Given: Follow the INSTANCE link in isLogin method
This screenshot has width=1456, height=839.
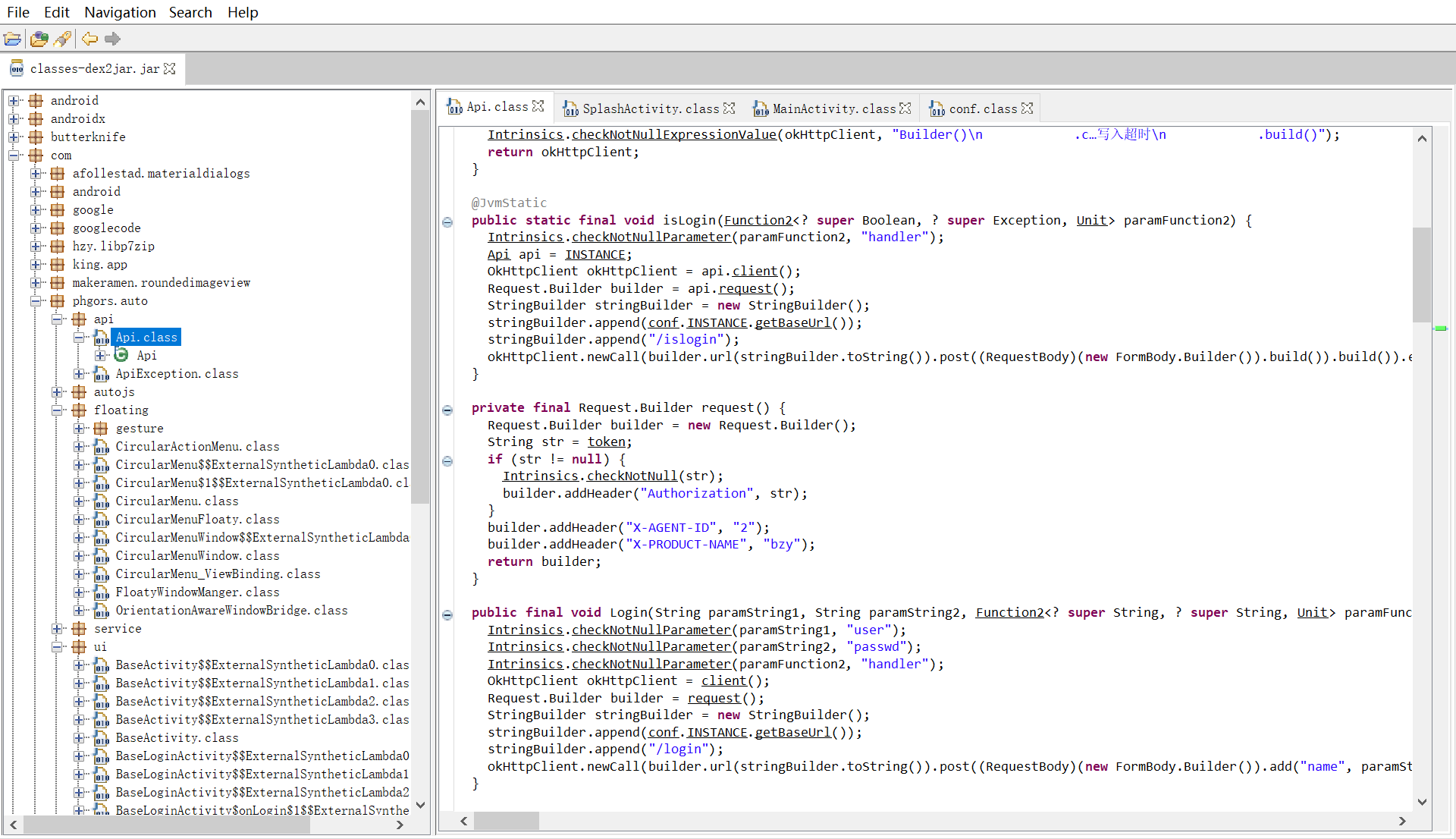Looking at the screenshot, I should point(595,254).
